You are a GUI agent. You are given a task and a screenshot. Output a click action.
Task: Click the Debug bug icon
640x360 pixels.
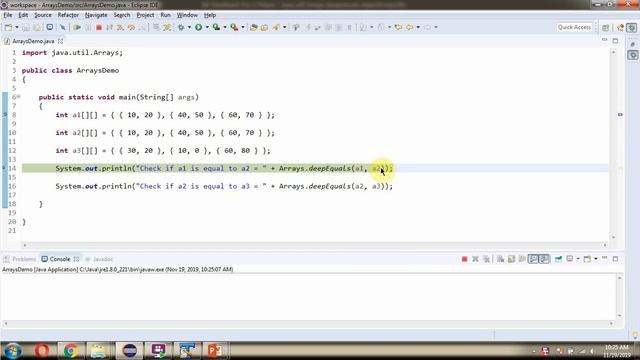[181, 27]
